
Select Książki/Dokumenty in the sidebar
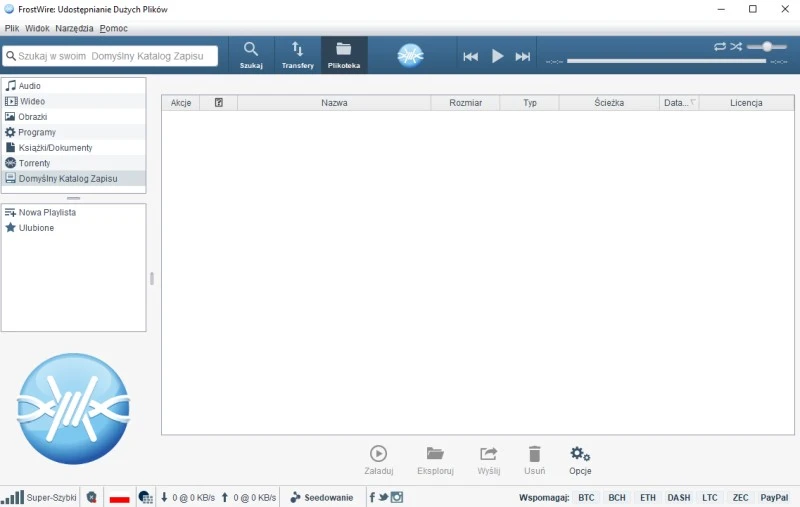point(73,147)
